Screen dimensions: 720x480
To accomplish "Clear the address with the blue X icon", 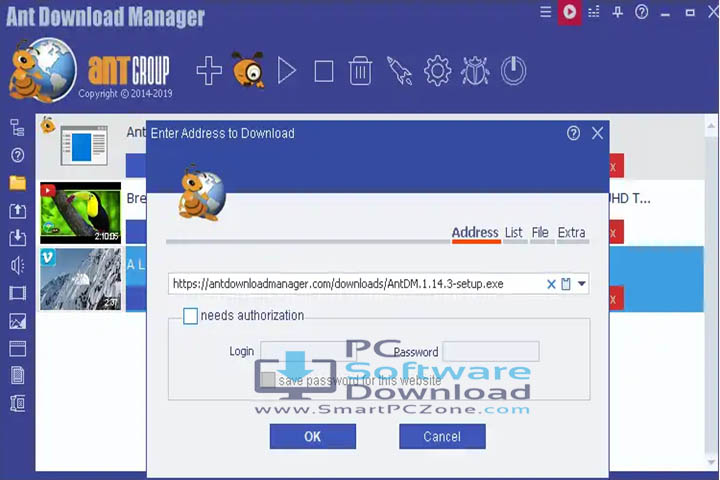I will click(551, 284).
